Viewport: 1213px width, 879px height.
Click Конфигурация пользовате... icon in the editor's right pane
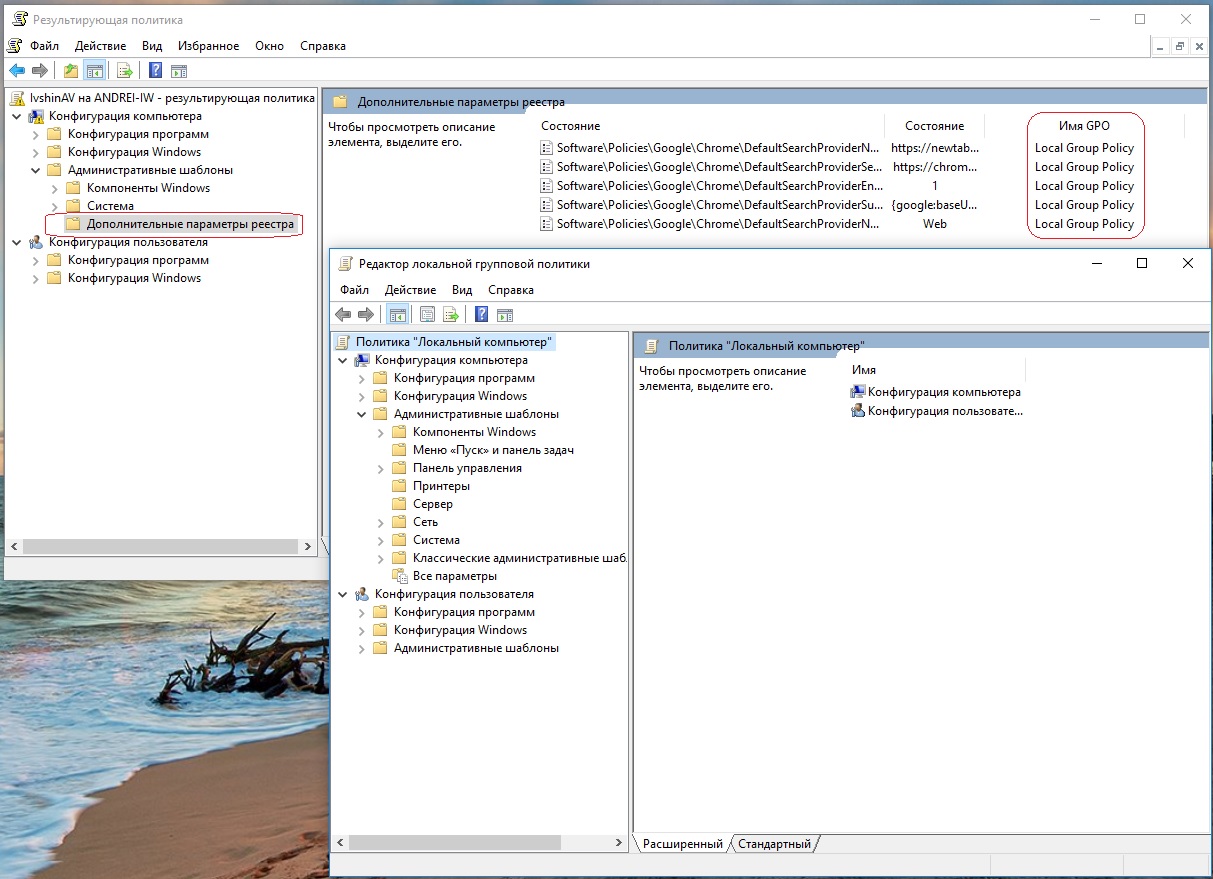(858, 411)
